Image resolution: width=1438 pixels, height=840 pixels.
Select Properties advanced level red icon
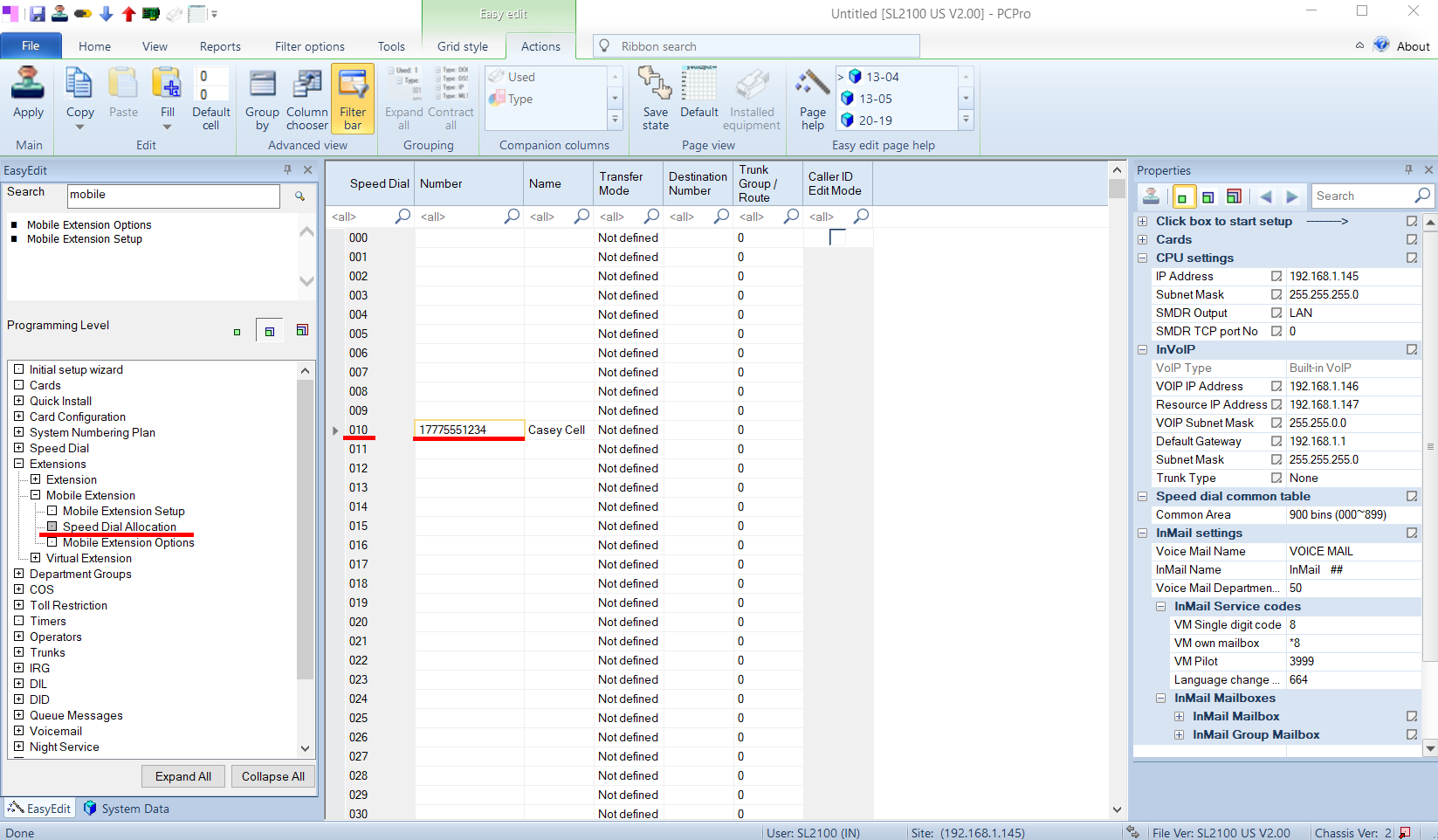click(x=1234, y=196)
